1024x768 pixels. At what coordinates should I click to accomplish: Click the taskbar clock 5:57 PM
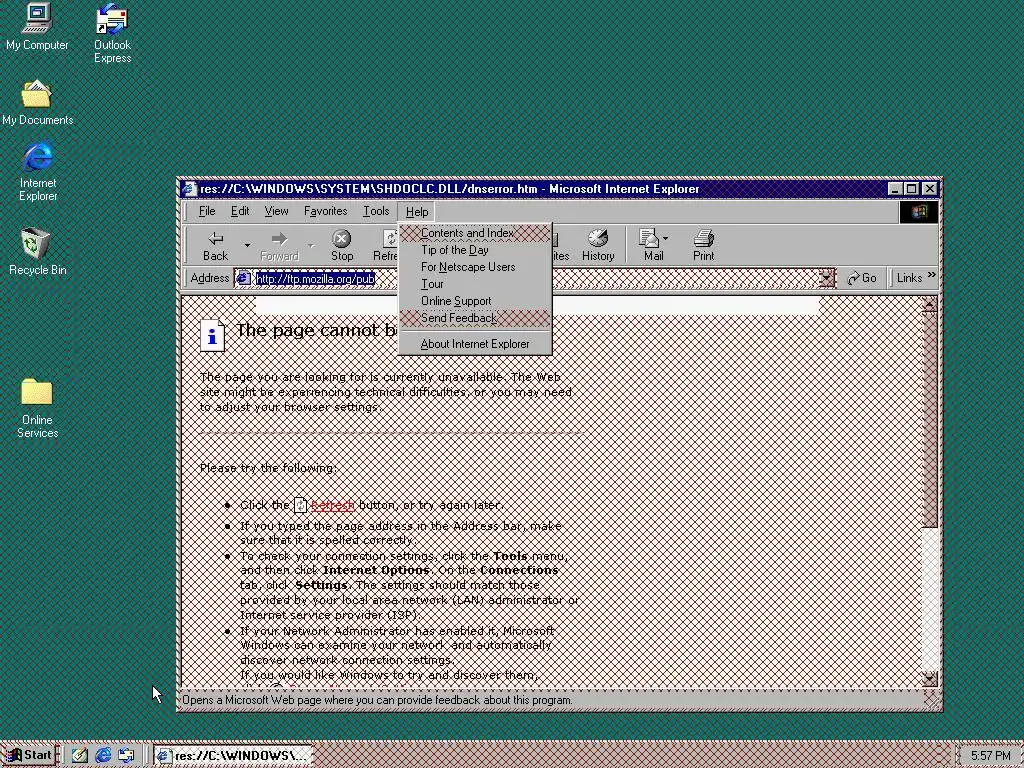[990, 756]
